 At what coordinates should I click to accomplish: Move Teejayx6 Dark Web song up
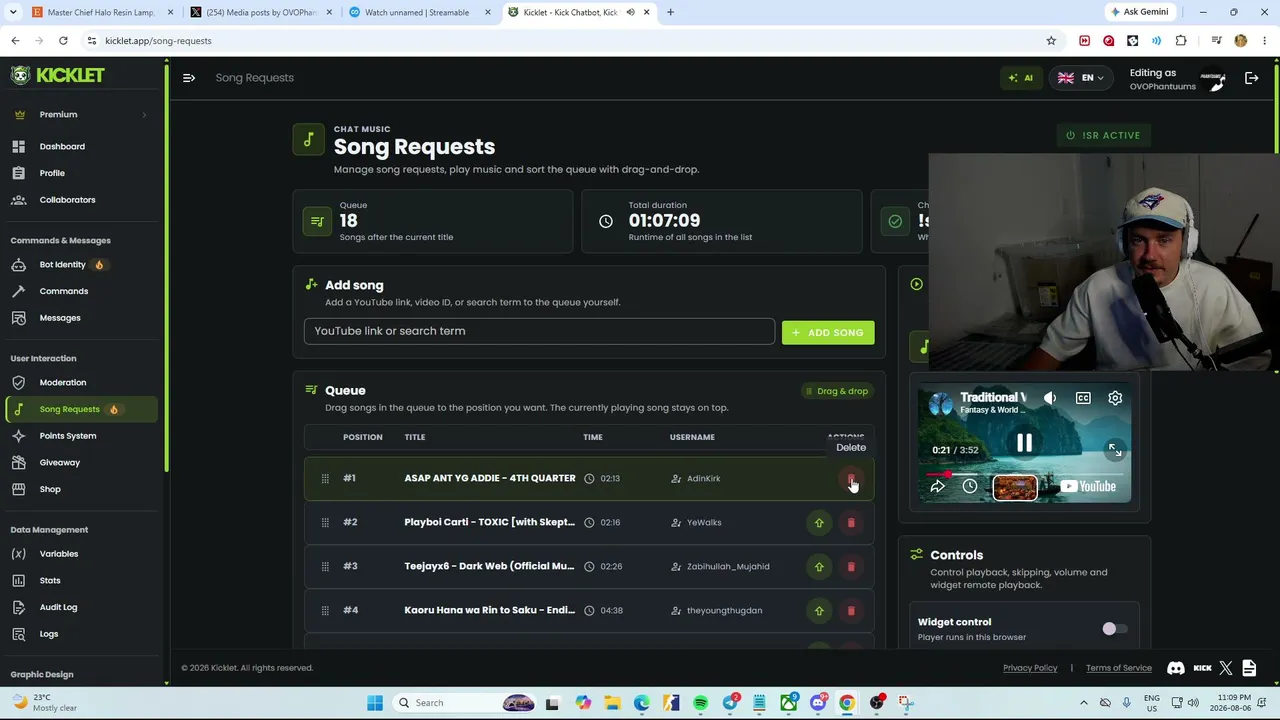click(x=819, y=566)
